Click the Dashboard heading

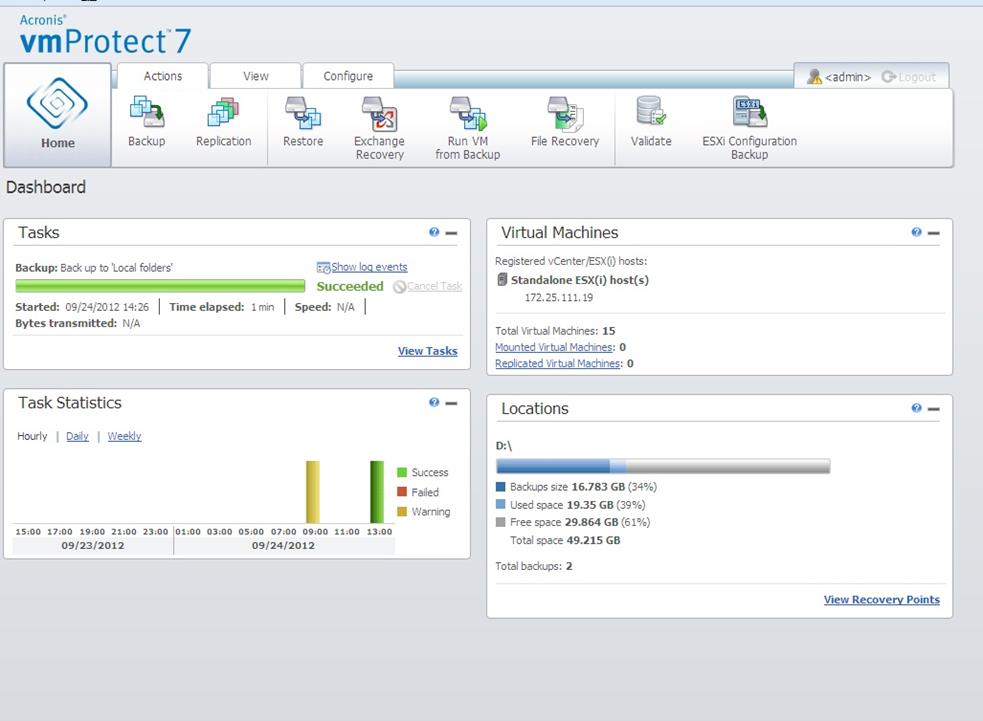(x=46, y=187)
